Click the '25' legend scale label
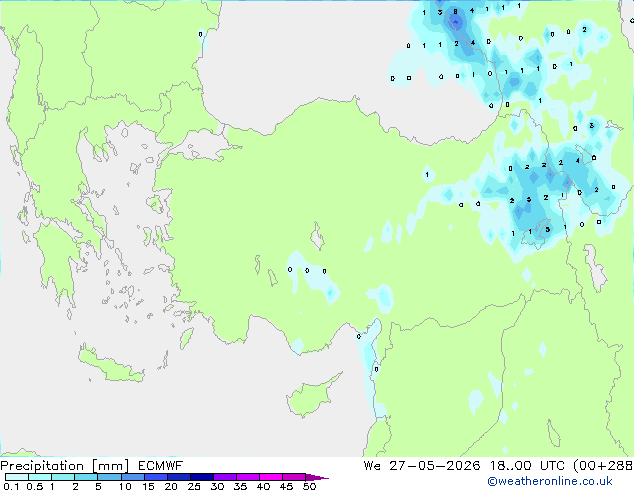 194,486
